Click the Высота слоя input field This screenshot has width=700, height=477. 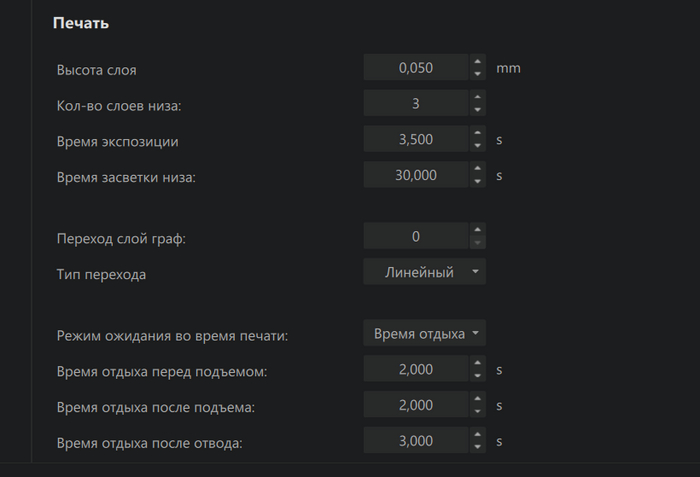415,69
